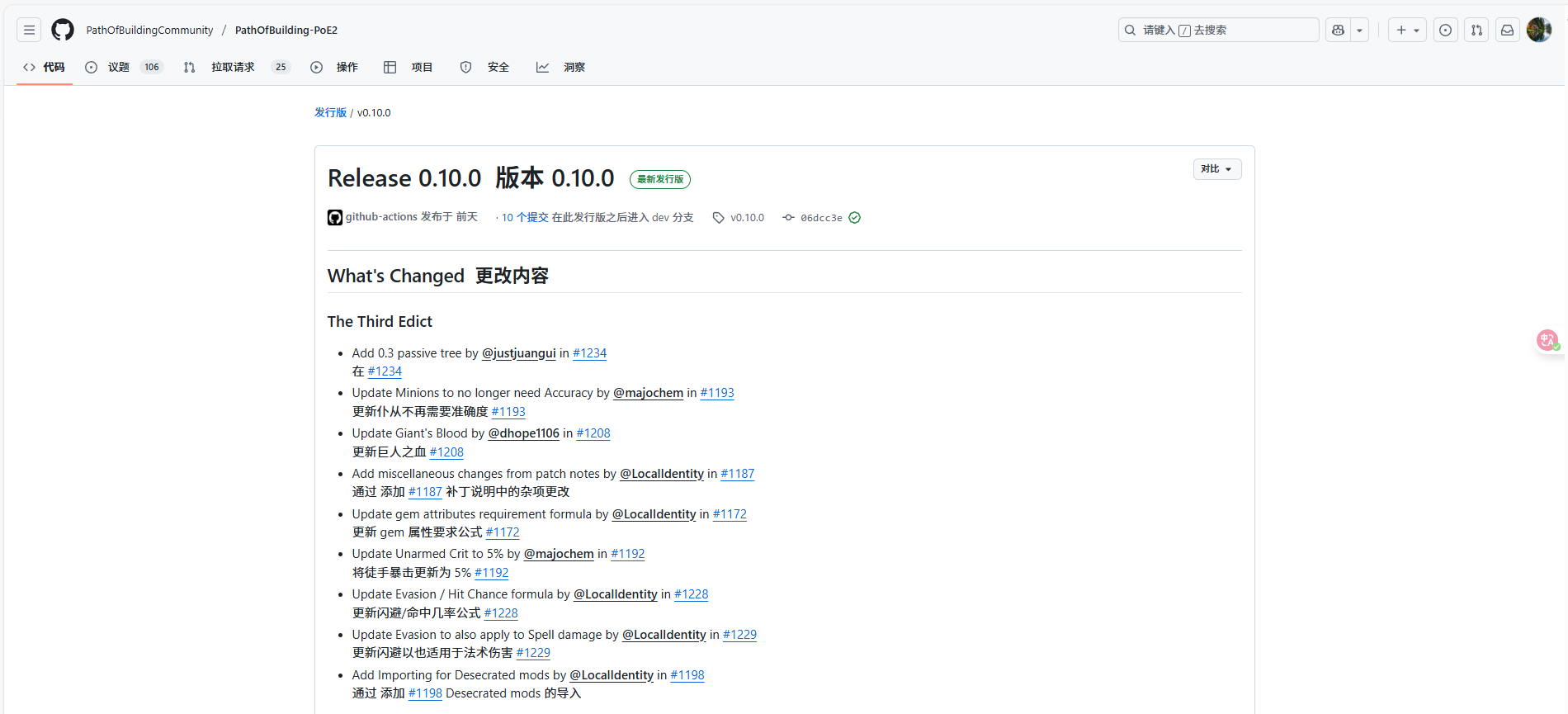The width and height of the screenshot is (1568, 714).
Task: Open pull request #1193 on the English line
Action: [717, 393]
